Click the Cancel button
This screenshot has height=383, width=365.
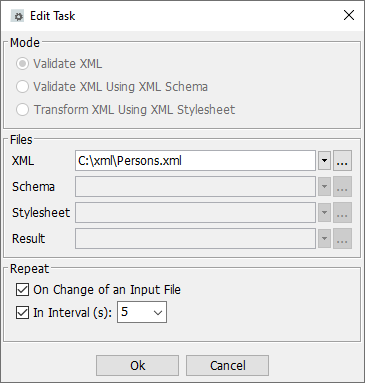coord(227,365)
